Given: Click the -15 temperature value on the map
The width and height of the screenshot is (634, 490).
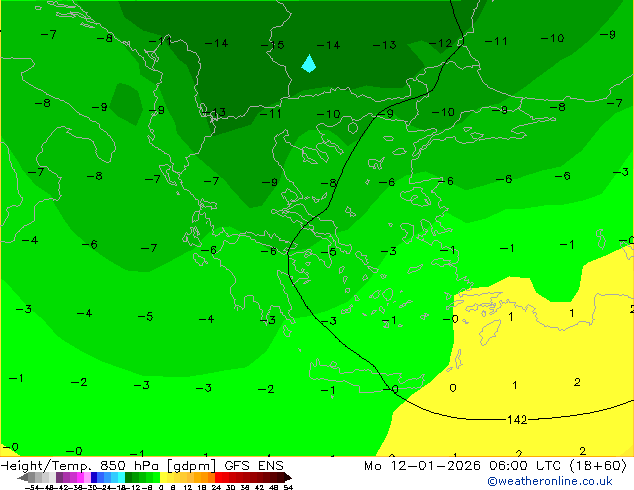Looking at the screenshot, I should pos(273,45).
